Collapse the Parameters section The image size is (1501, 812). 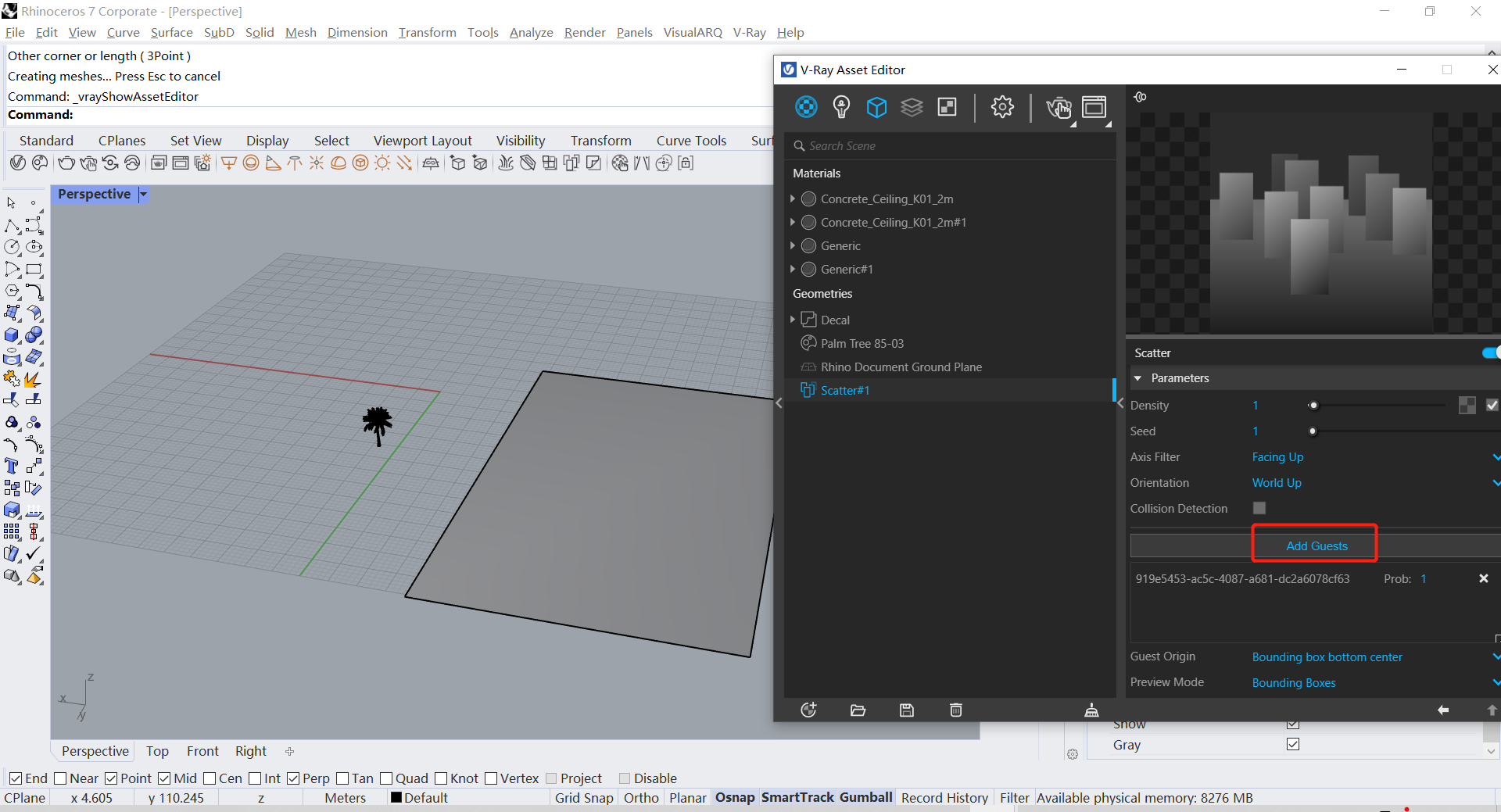coord(1138,378)
